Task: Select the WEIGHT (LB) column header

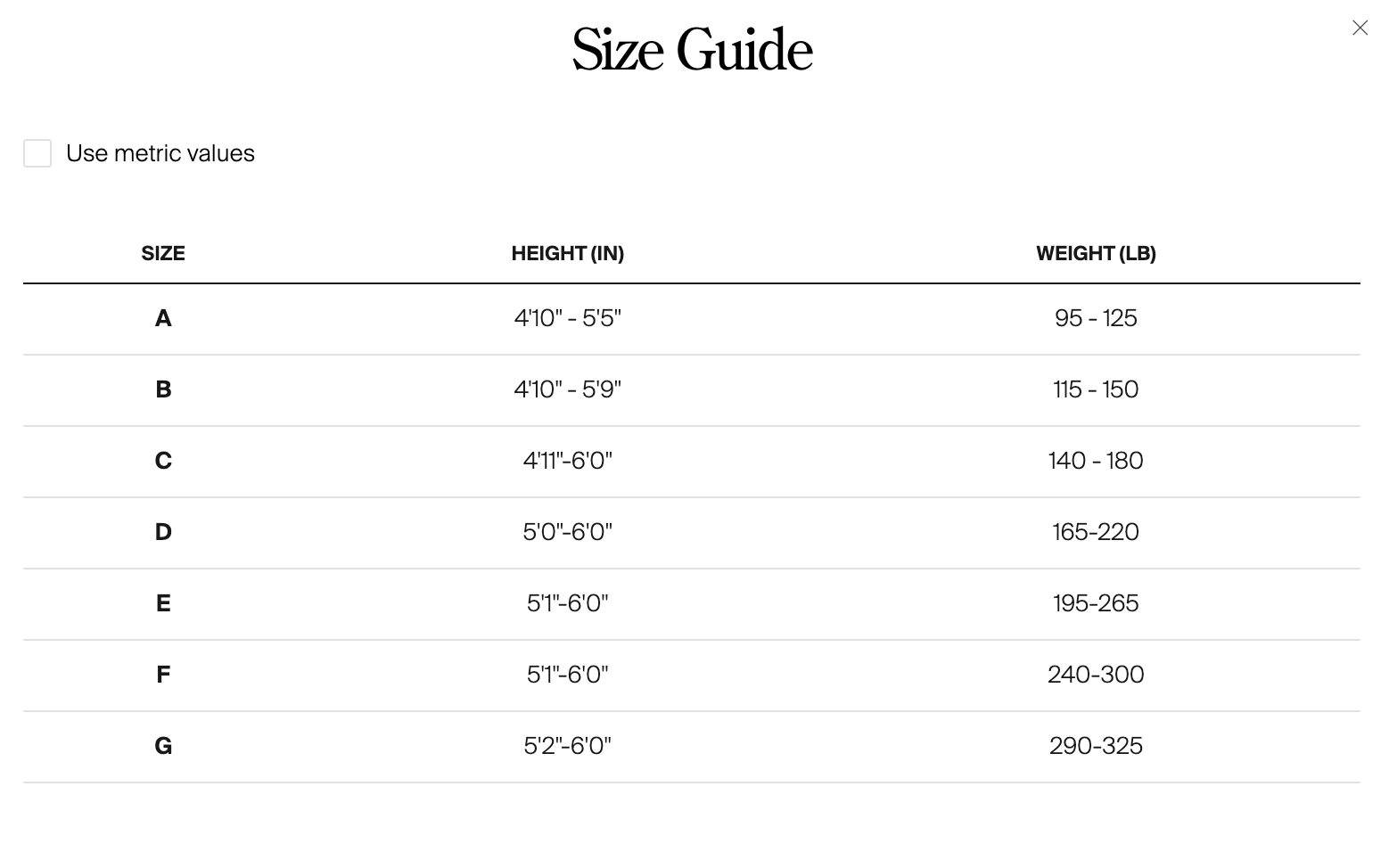Action: (1096, 253)
